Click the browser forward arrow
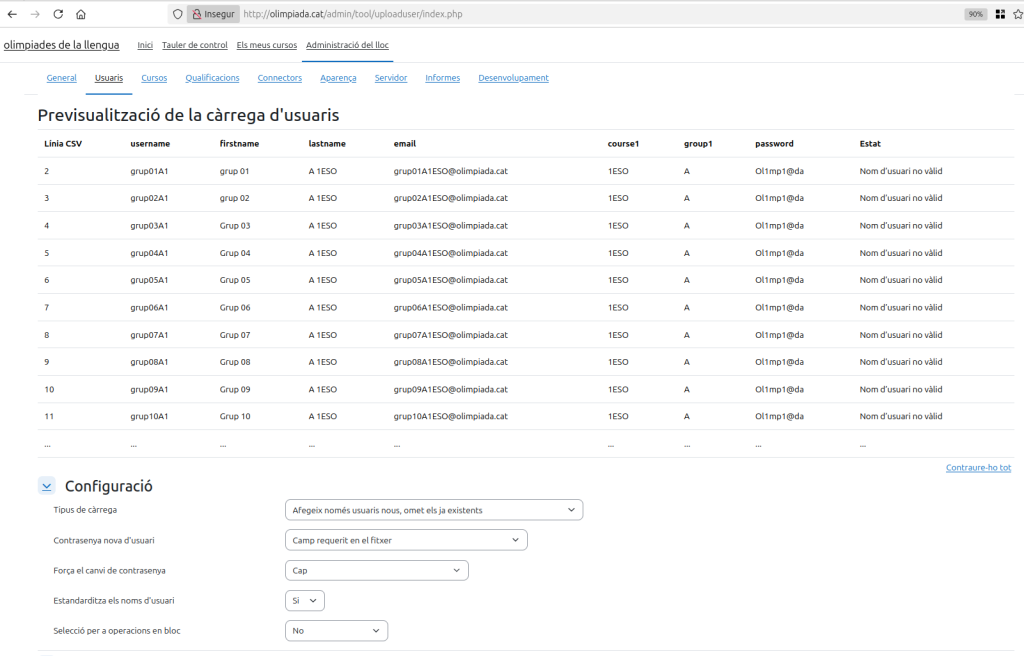The height and width of the screenshot is (656, 1024). pyautogui.click(x=35, y=14)
